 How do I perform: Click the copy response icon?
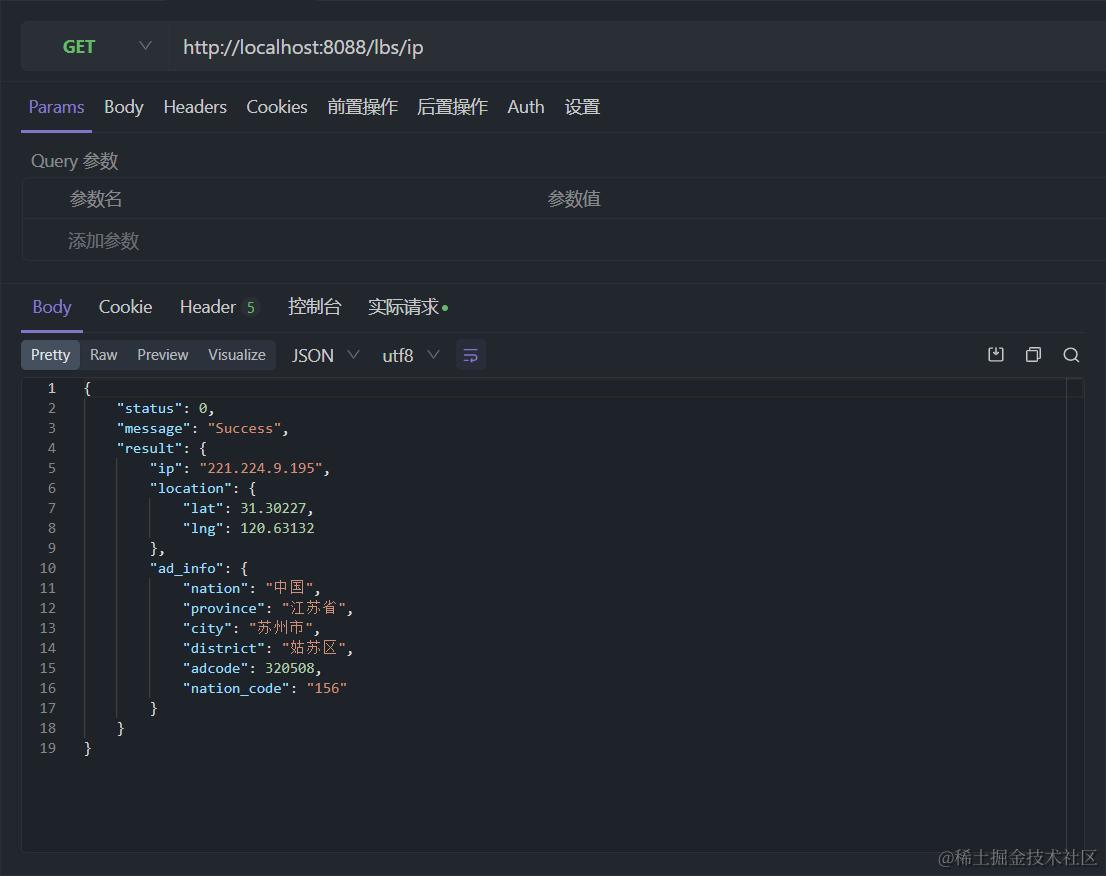pos(1033,355)
